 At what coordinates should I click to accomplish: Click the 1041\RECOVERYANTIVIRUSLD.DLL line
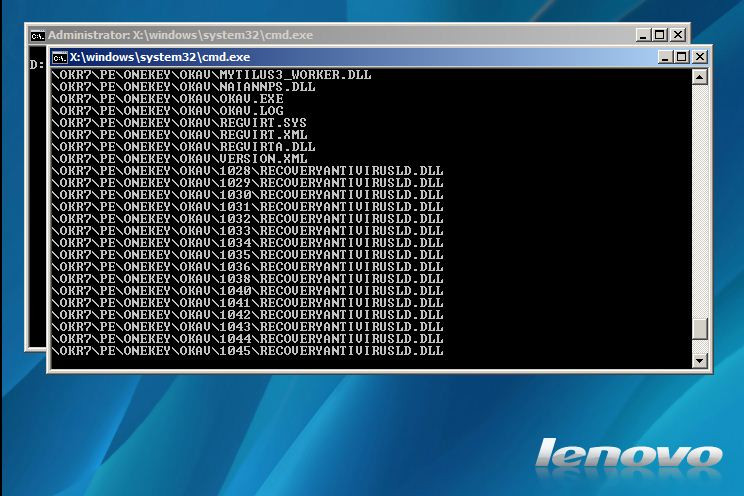248,303
